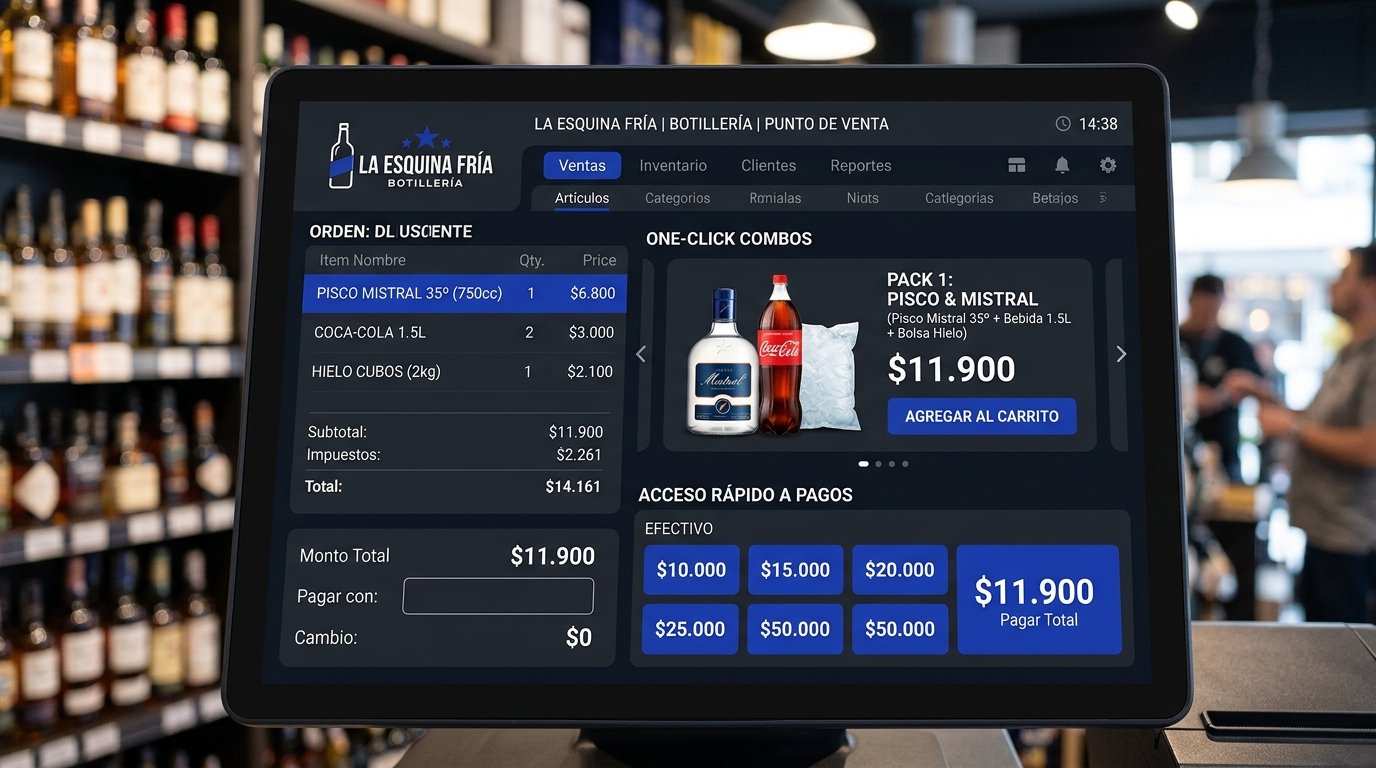
Task: Select the HIELO CUBOS (2kg) order row
Action: tap(464, 372)
